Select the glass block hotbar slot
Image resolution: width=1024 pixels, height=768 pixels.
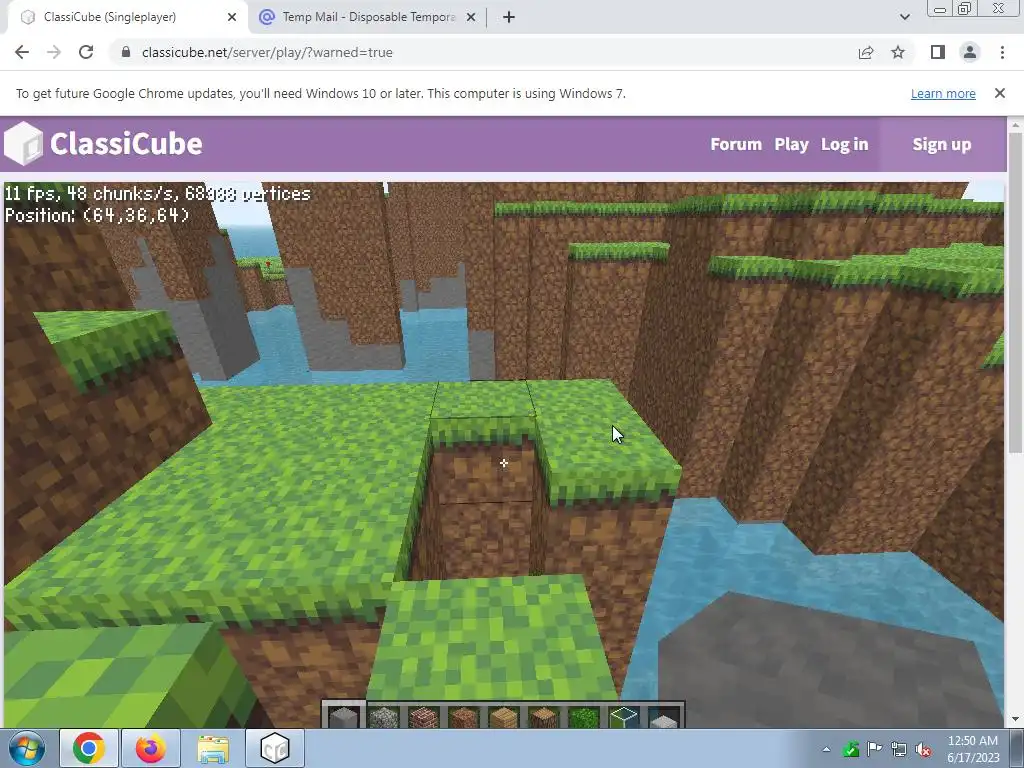point(624,717)
